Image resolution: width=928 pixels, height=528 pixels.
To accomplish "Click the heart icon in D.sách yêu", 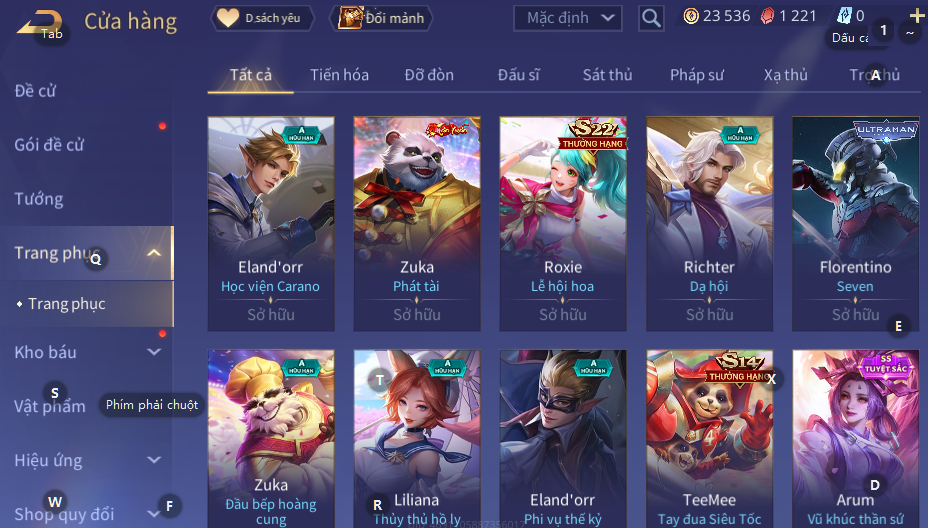I will pyautogui.click(x=228, y=18).
